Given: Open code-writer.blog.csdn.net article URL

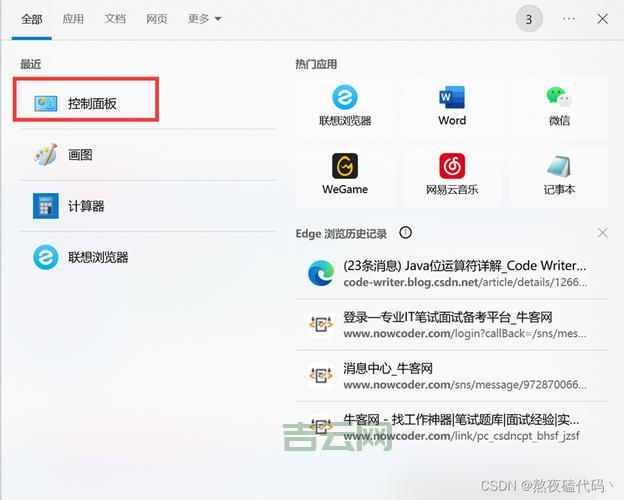Looking at the screenshot, I should (x=465, y=282).
